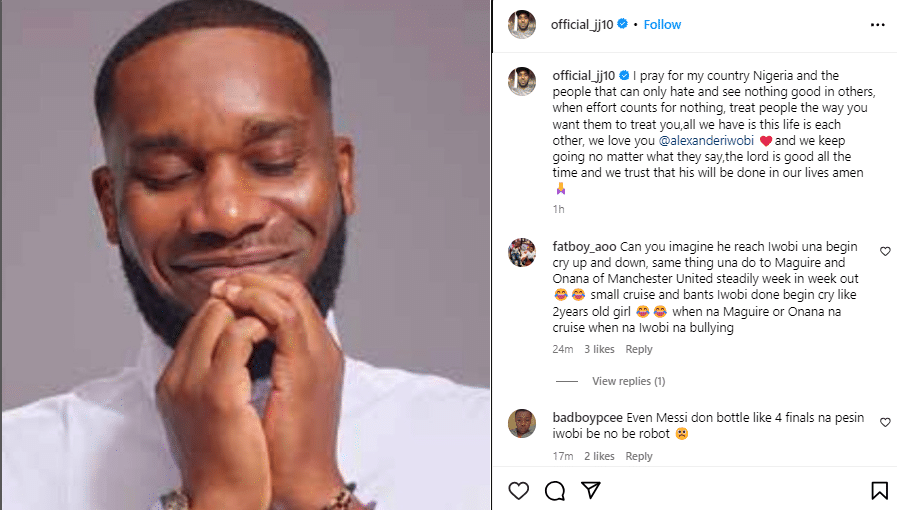
Task: Open badboypcee's profile avatar
Action: click(x=521, y=424)
